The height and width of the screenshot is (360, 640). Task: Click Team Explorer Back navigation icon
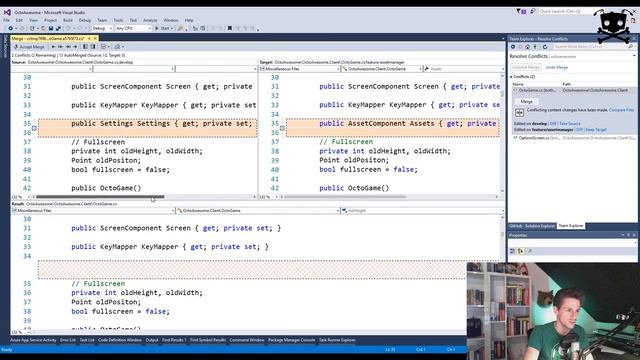click(x=513, y=47)
